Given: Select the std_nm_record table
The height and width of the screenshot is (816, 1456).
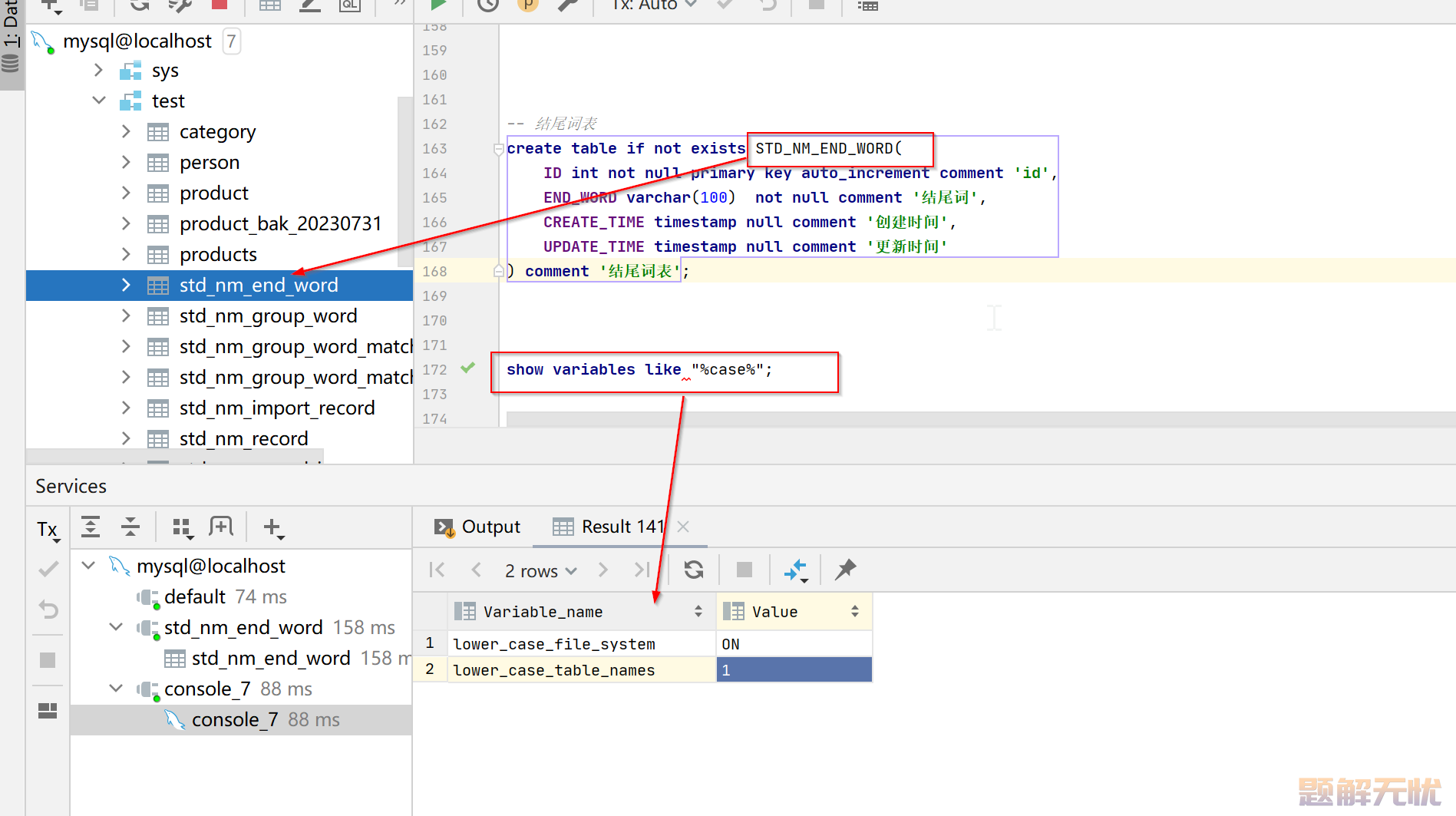Looking at the screenshot, I should pos(244,438).
